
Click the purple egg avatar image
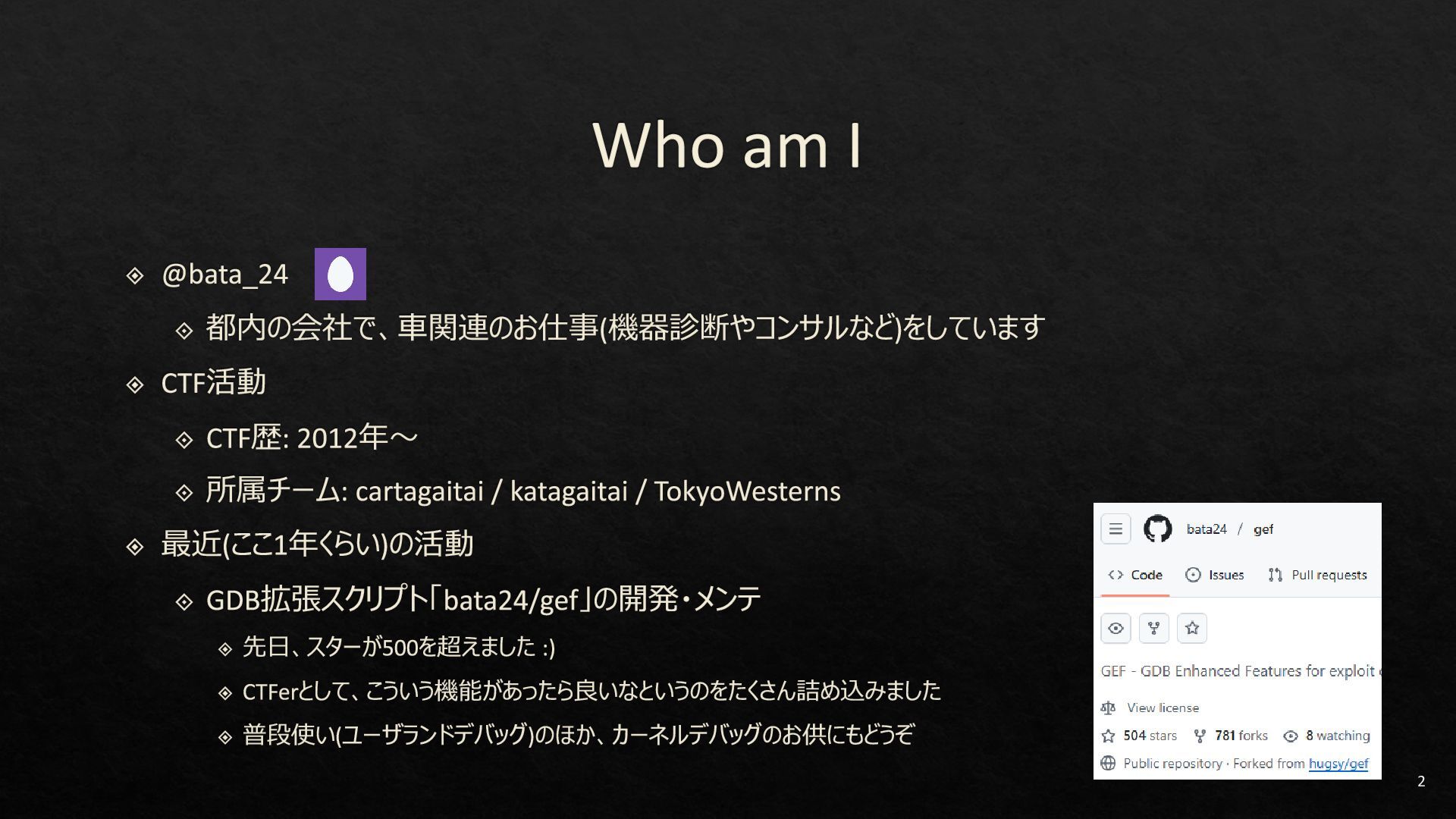coord(340,274)
